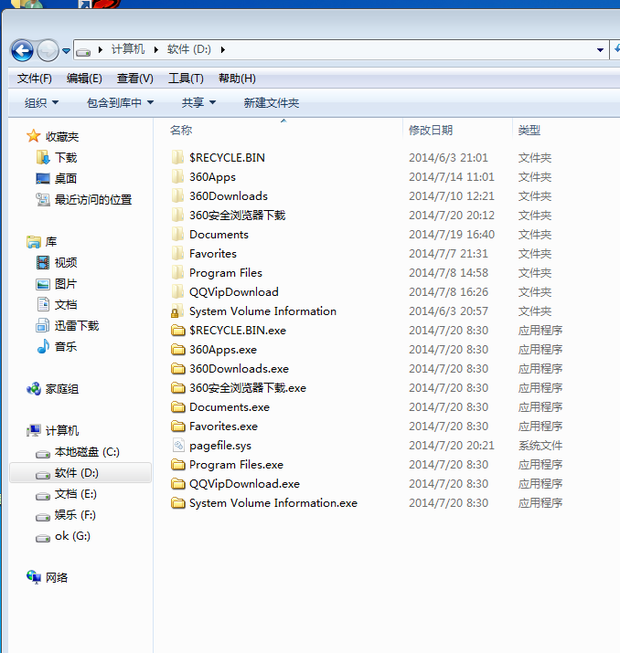Click the 新建文件夹 button
This screenshot has width=620, height=653.
click(x=271, y=102)
